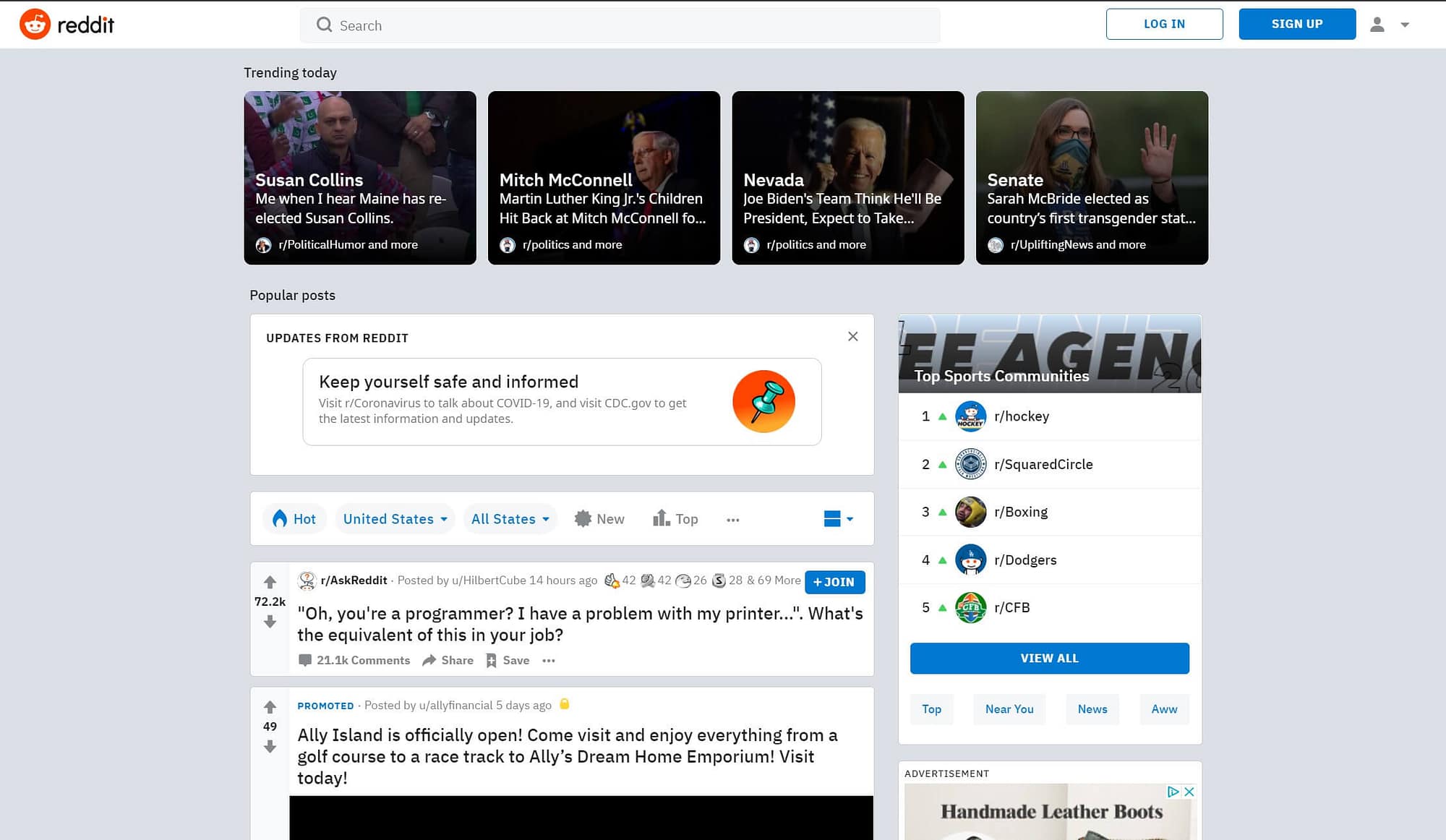Open the card view layout dropdown

pyautogui.click(x=838, y=519)
